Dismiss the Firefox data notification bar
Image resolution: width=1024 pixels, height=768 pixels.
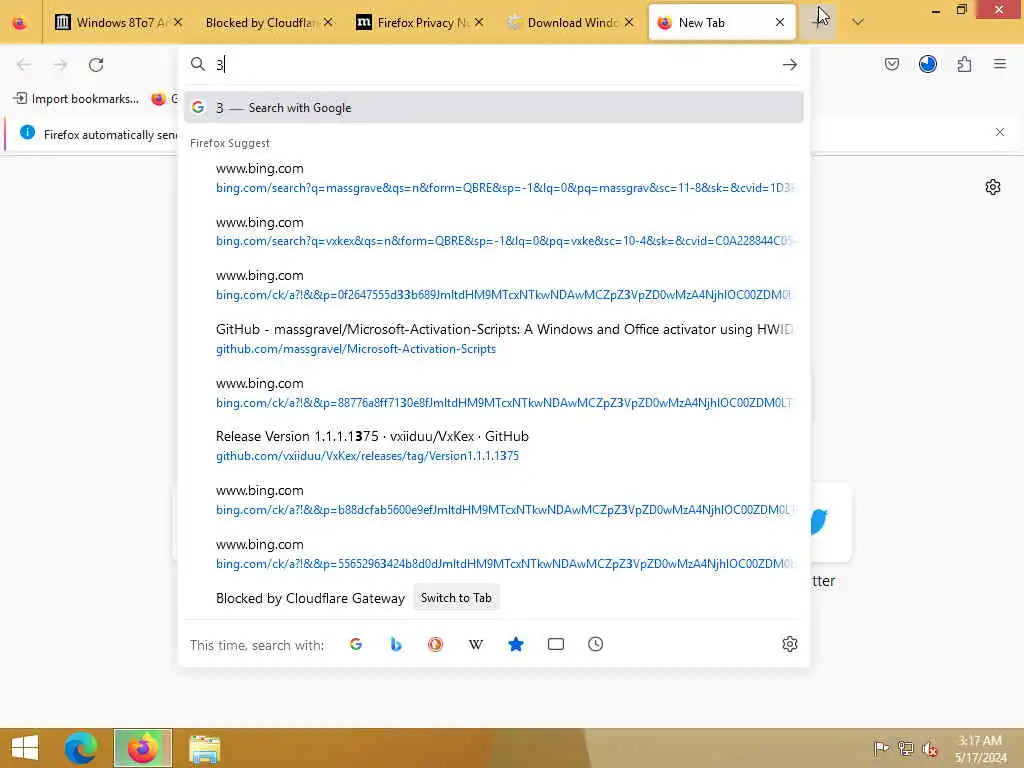click(1000, 133)
